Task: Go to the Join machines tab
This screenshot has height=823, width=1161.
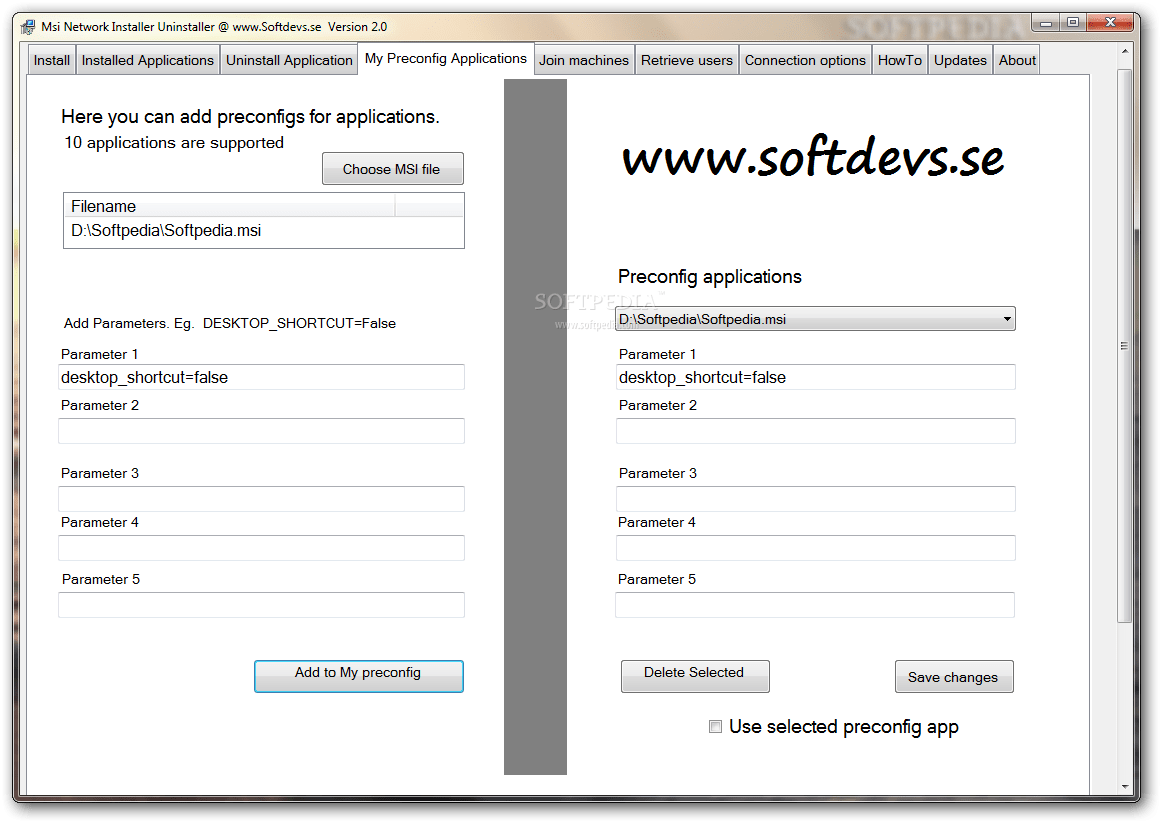Action: 583,61
